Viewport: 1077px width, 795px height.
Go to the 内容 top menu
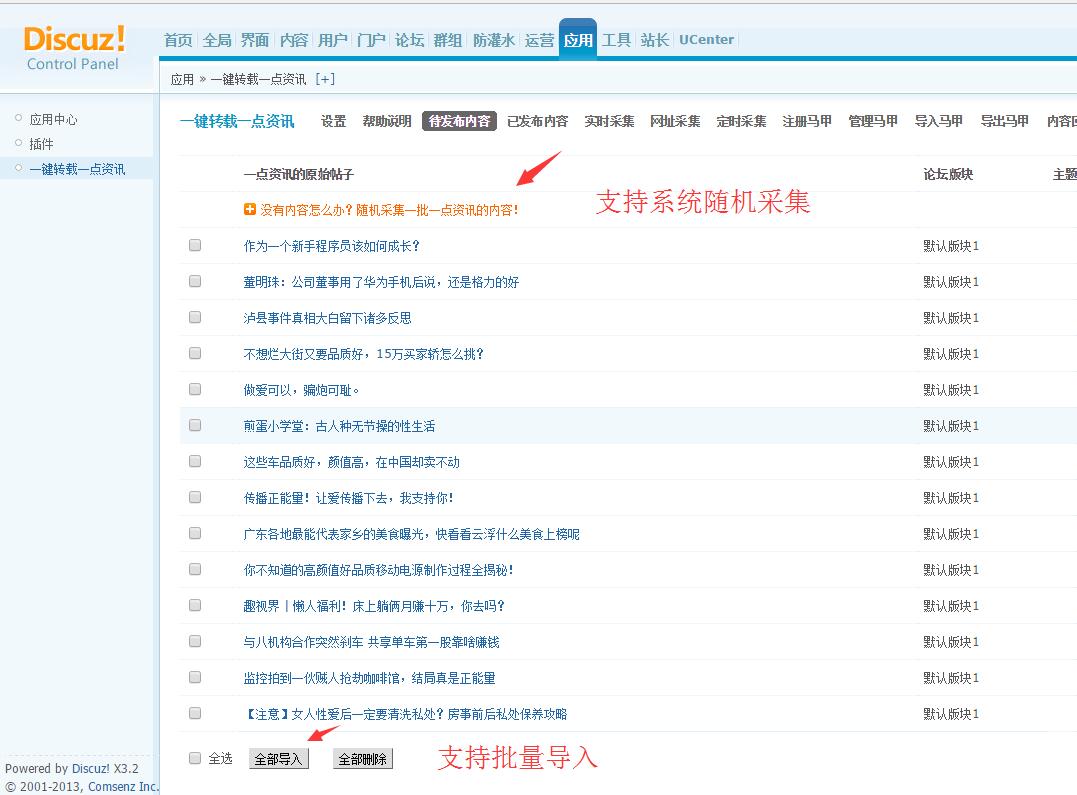pyautogui.click(x=294, y=40)
